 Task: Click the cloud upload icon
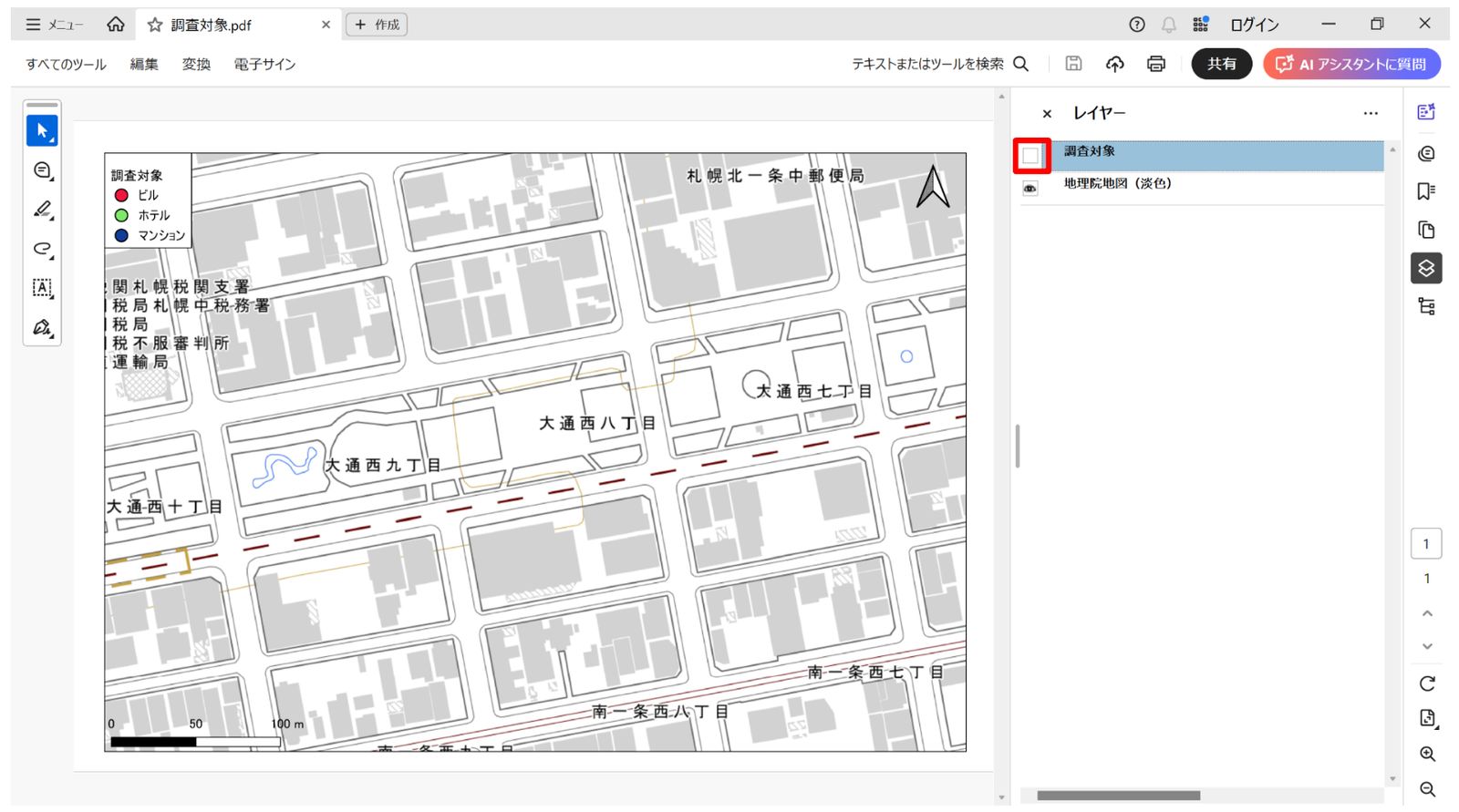pyautogui.click(x=1114, y=64)
